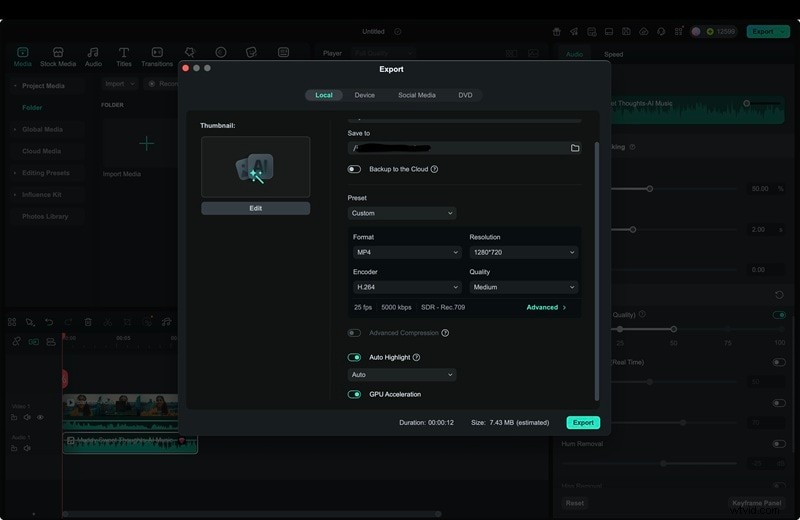Click the 2.00 s slider in the audio panel

tap(633, 230)
